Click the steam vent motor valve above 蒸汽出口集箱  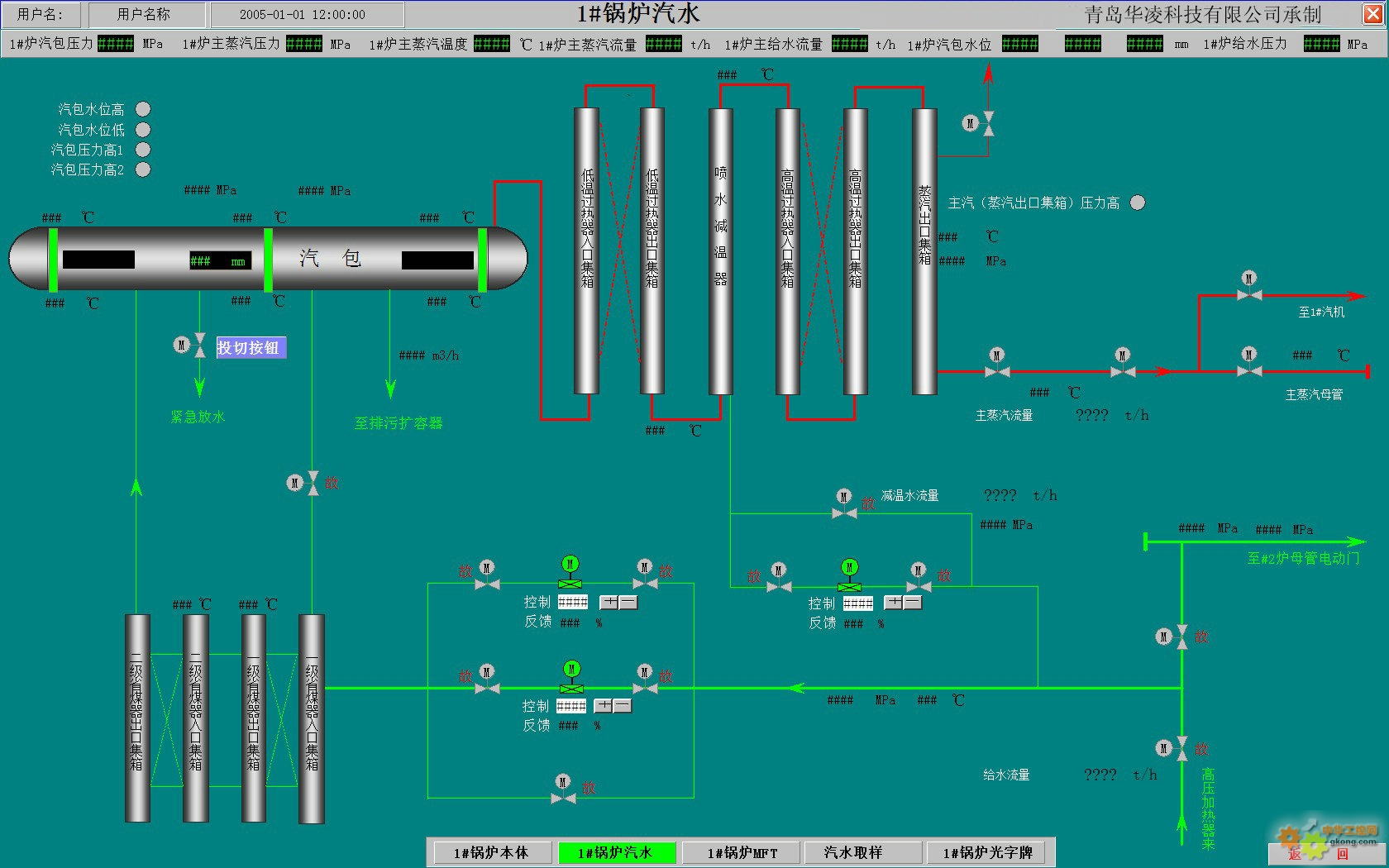978,123
